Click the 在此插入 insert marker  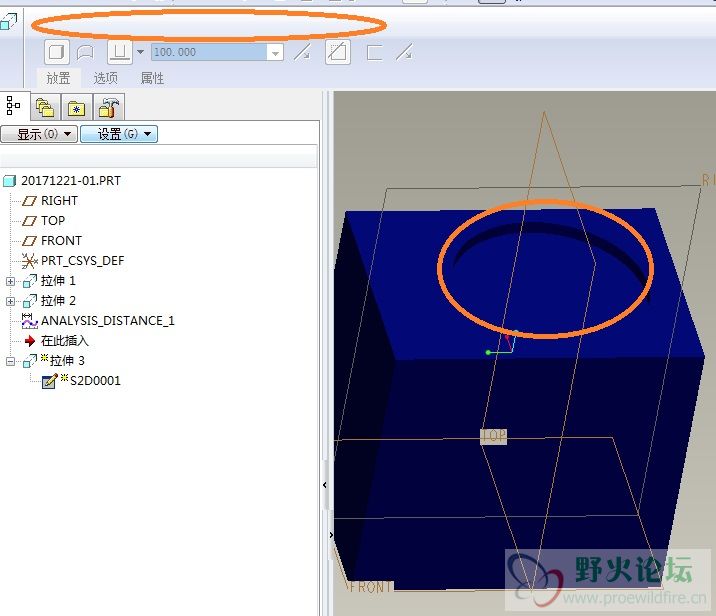click(64, 341)
